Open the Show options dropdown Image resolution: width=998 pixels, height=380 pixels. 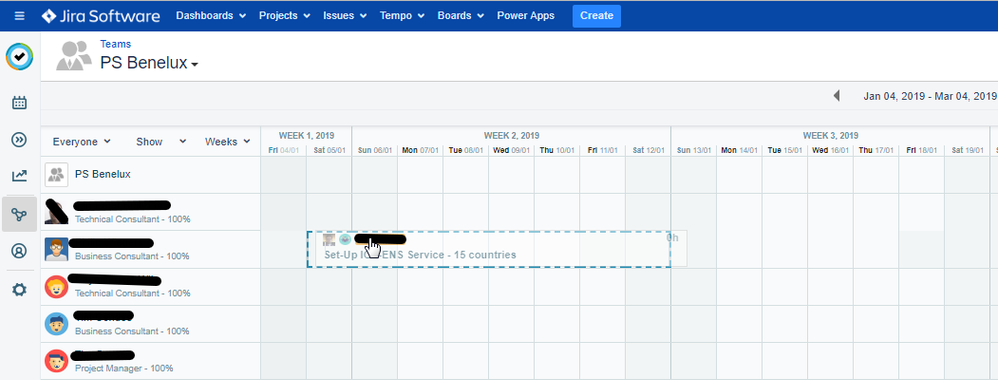click(x=161, y=142)
